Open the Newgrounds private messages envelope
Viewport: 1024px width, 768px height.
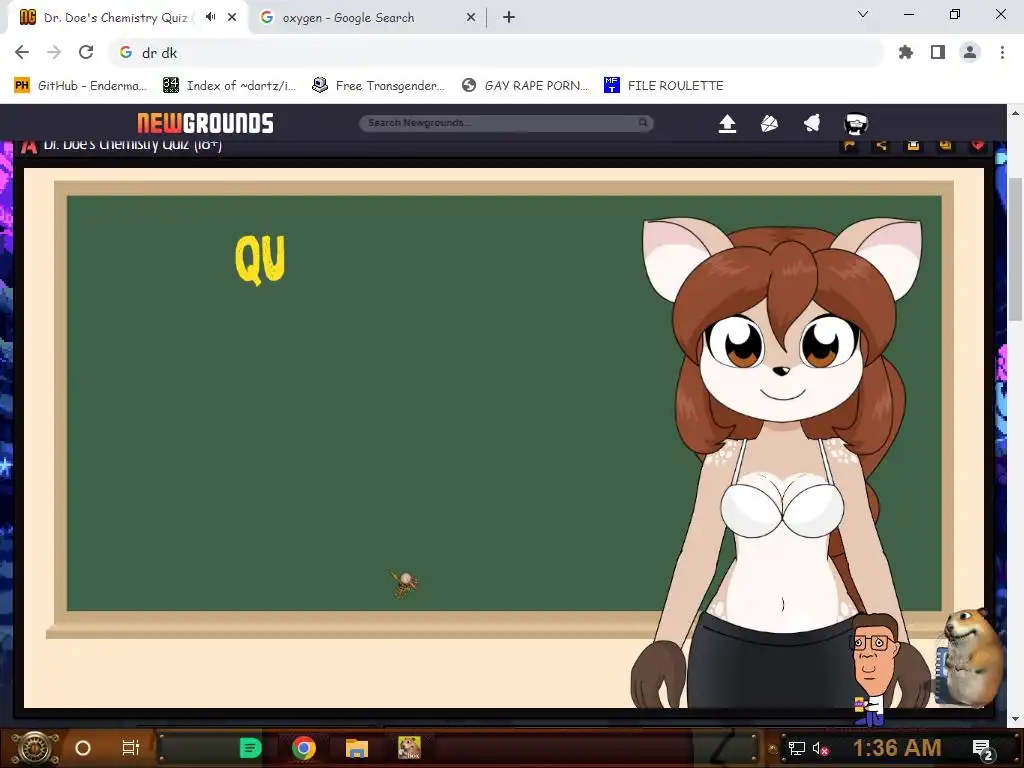(769, 123)
